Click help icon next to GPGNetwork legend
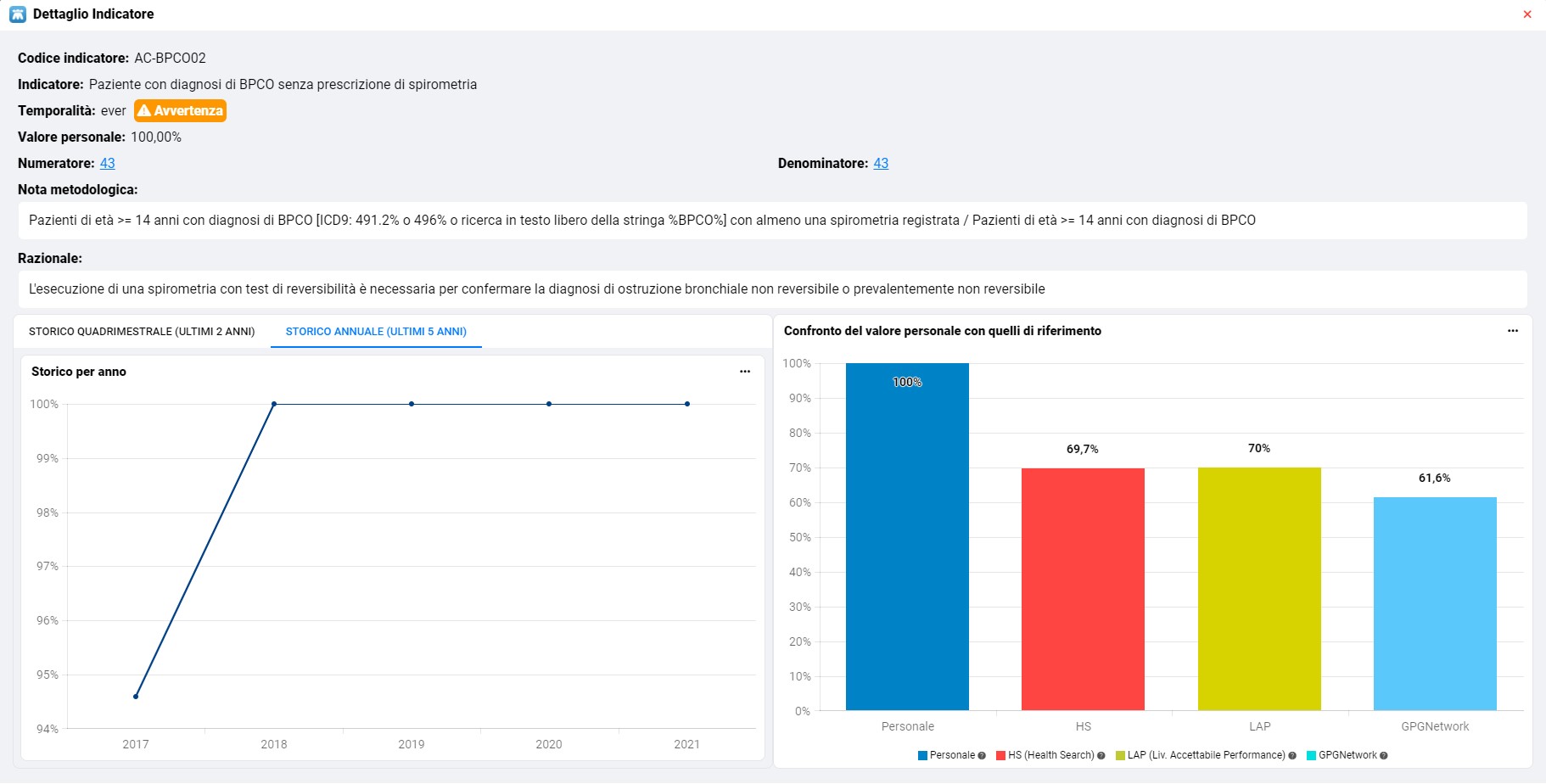The height and width of the screenshot is (784, 1546). click(x=1384, y=756)
